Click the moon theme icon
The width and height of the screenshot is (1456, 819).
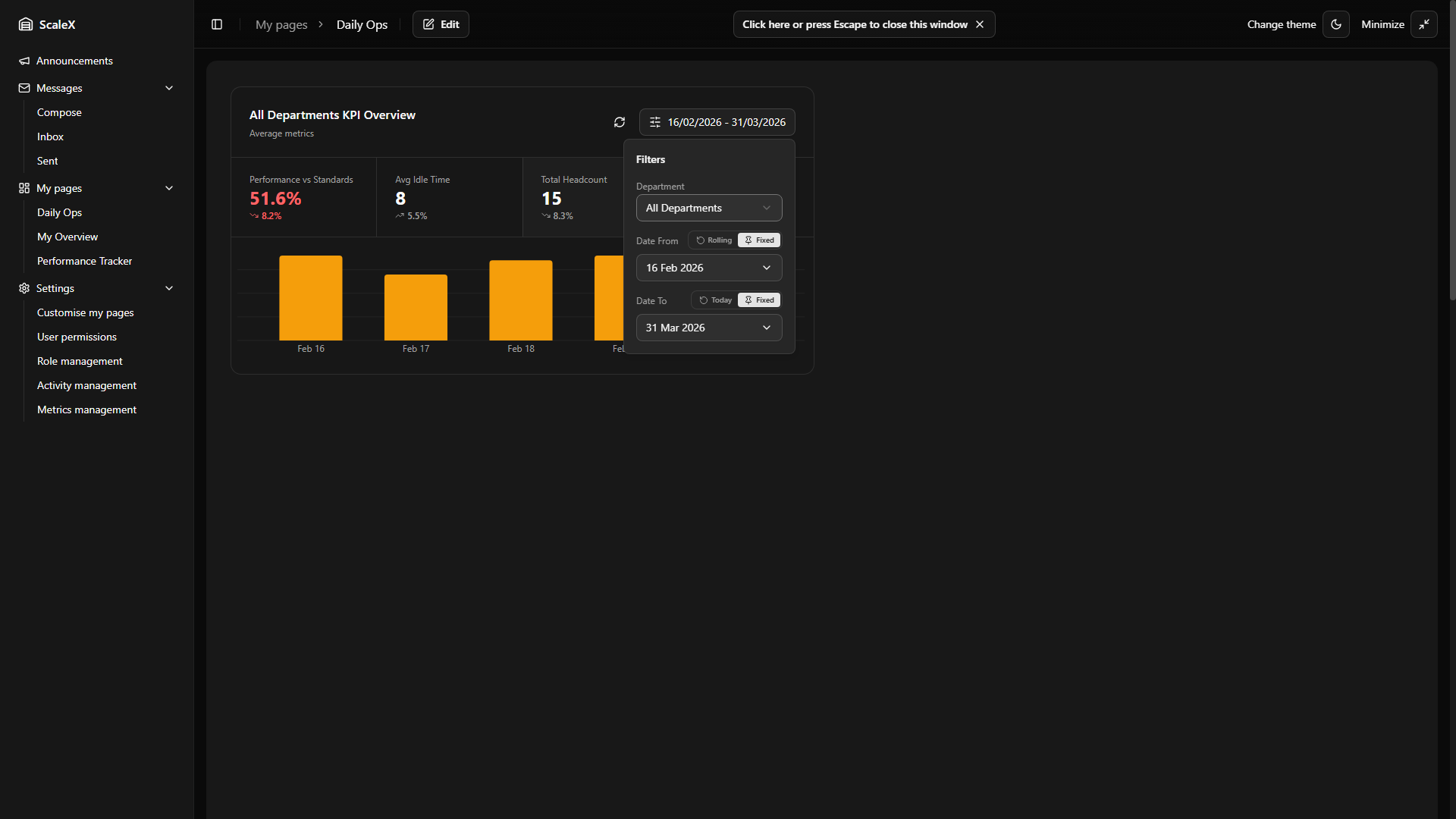point(1336,24)
